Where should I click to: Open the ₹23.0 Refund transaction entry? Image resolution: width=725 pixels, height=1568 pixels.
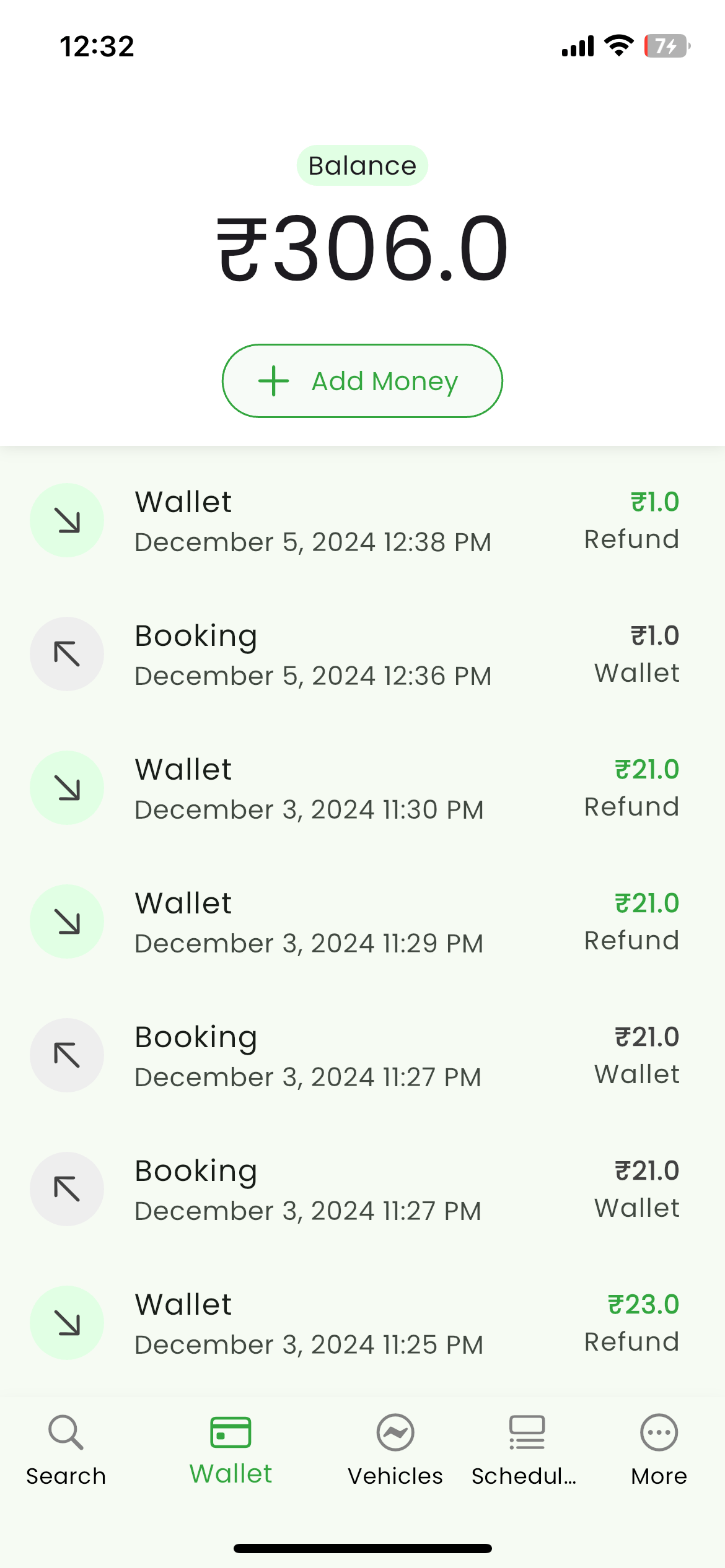(x=362, y=1323)
